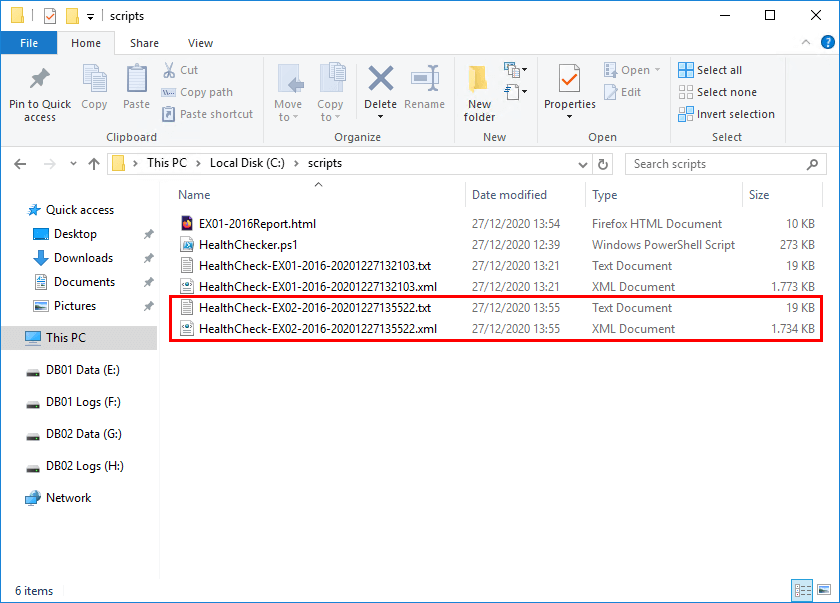The image size is (840, 603).
Task: Select HealthCheck-EX01-2016-20201227132103.txt
Action: point(496,266)
